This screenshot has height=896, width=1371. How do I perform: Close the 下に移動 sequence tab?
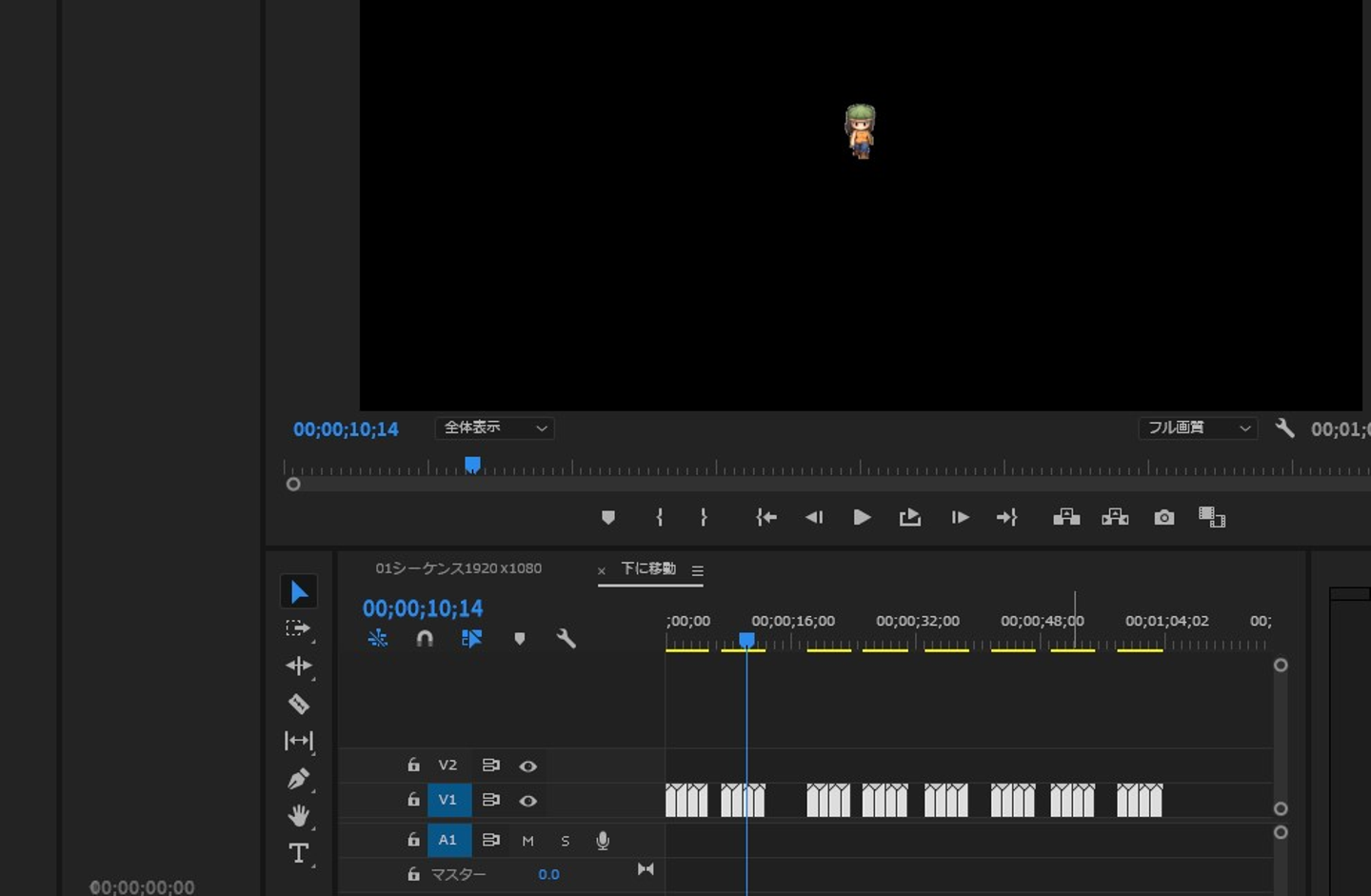pos(602,571)
